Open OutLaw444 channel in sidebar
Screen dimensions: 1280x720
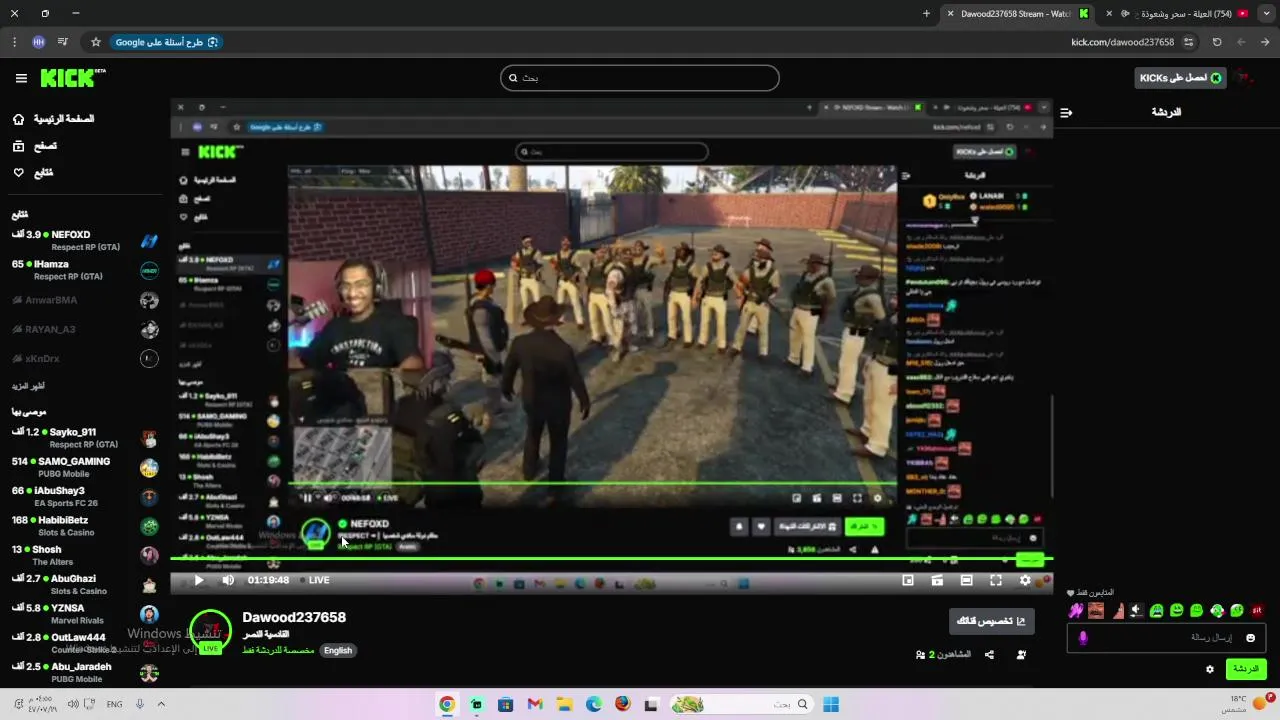85,643
